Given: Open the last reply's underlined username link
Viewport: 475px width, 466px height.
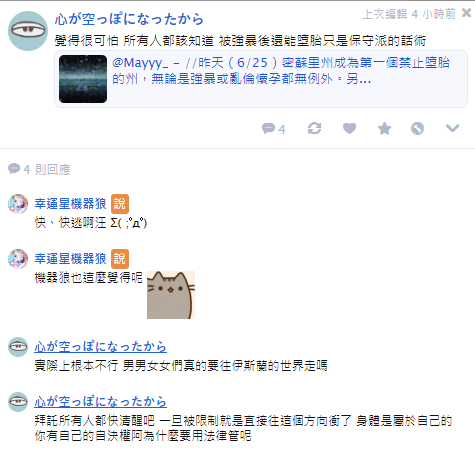Looking at the screenshot, I should coord(100,402).
